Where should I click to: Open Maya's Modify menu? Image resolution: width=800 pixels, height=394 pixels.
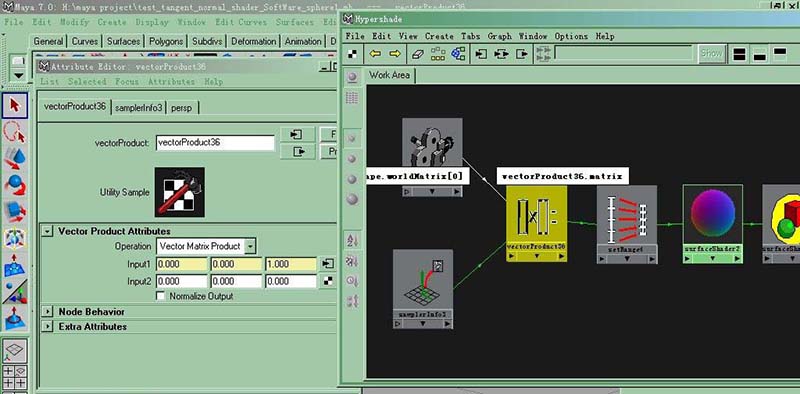74,22
